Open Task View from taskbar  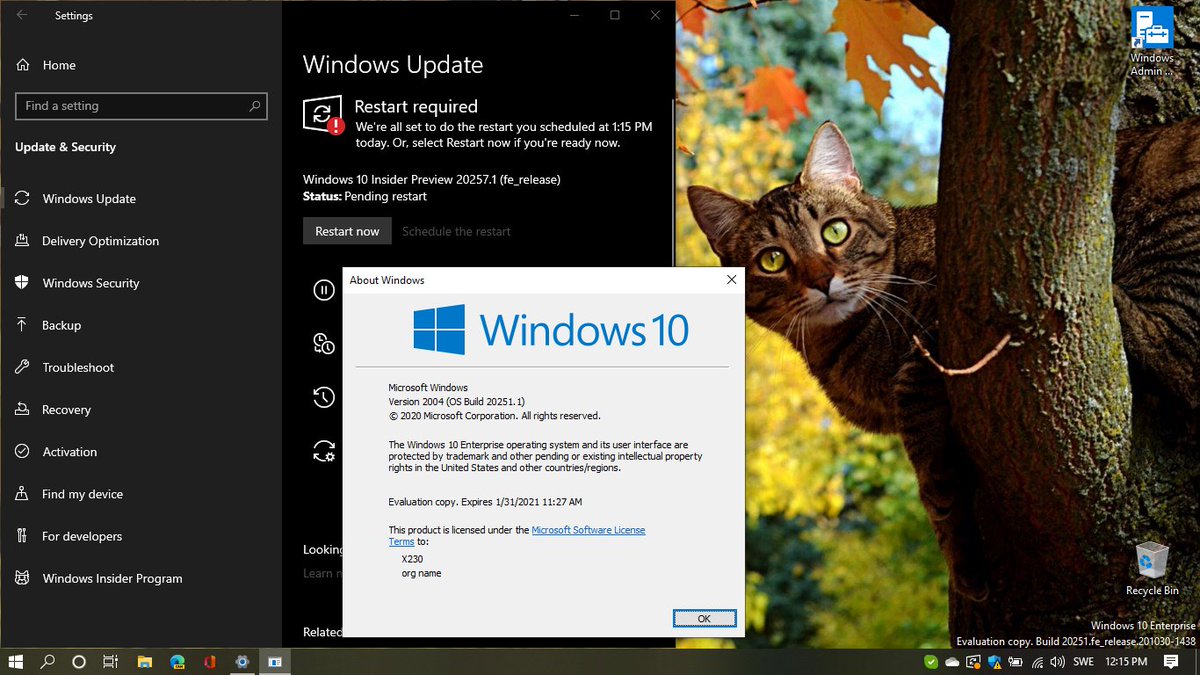[x=111, y=661]
